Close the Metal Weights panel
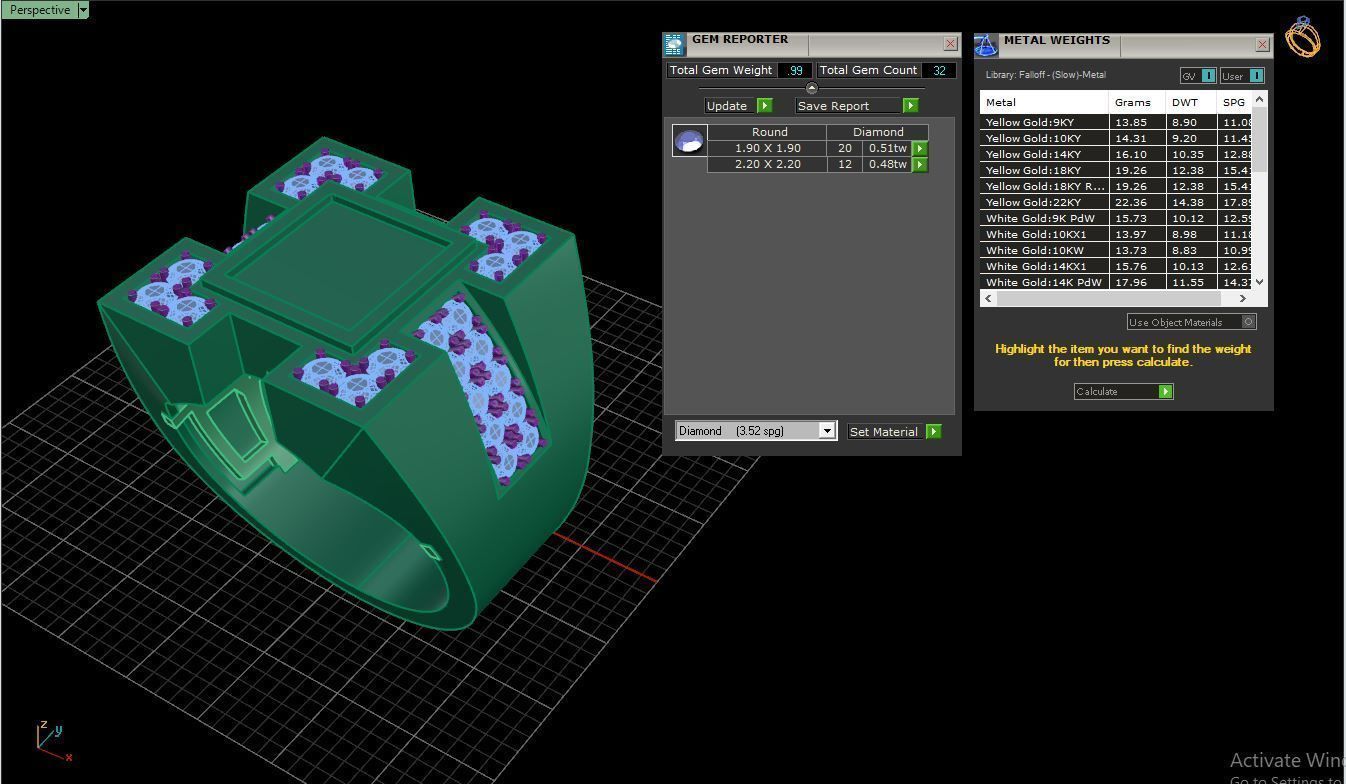The image size is (1346, 784). [1262, 44]
